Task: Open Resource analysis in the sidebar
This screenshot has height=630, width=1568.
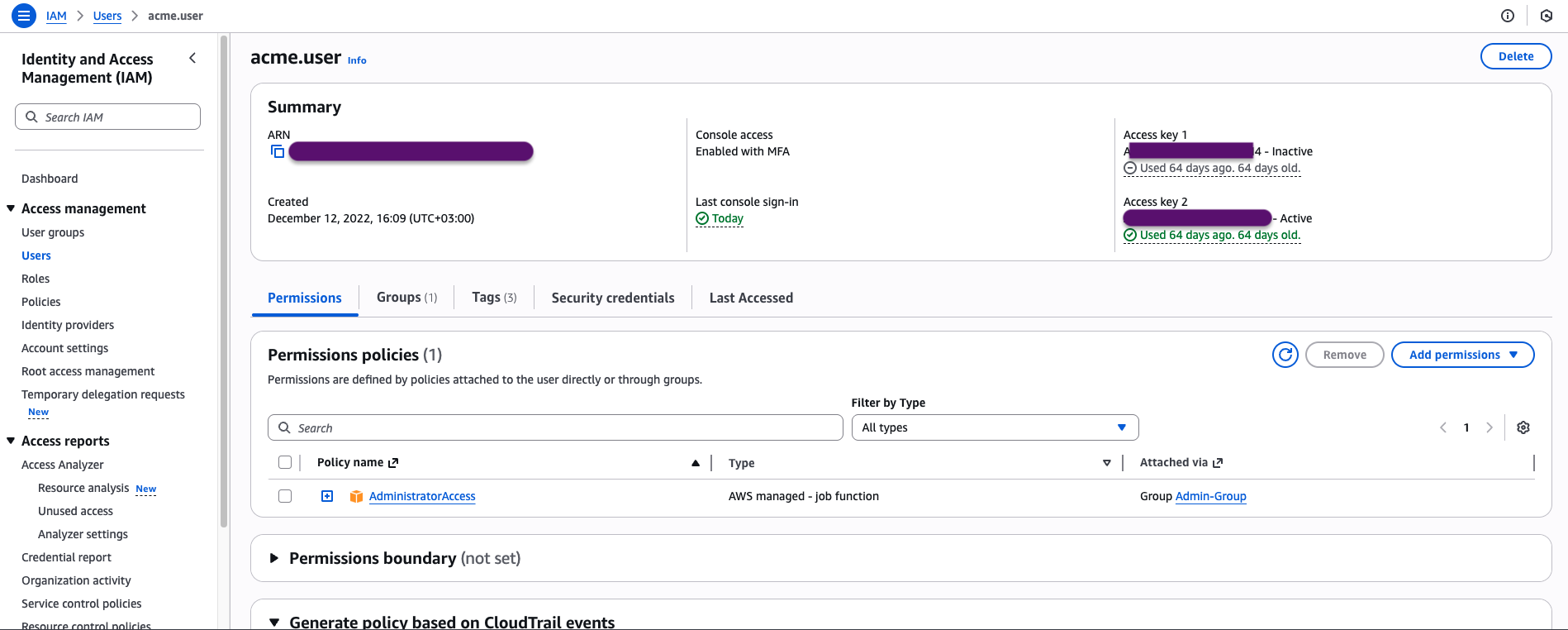Action: coord(83,488)
